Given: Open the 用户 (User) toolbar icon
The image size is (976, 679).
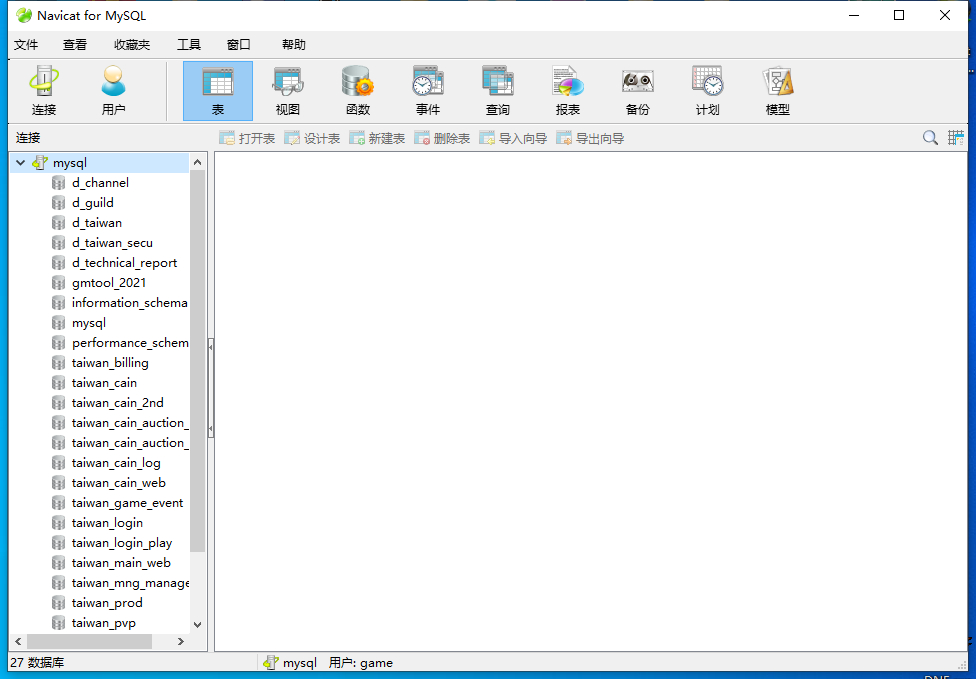Looking at the screenshot, I should [x=113, y=91].
